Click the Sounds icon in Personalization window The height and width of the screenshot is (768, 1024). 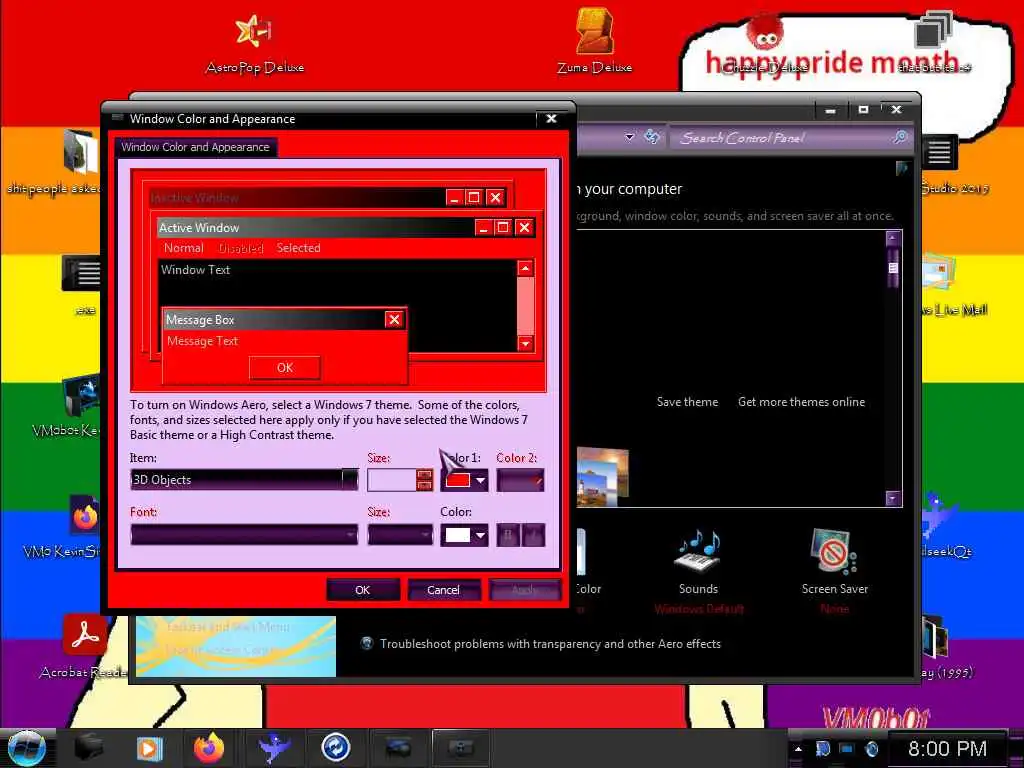coord(698,552)
